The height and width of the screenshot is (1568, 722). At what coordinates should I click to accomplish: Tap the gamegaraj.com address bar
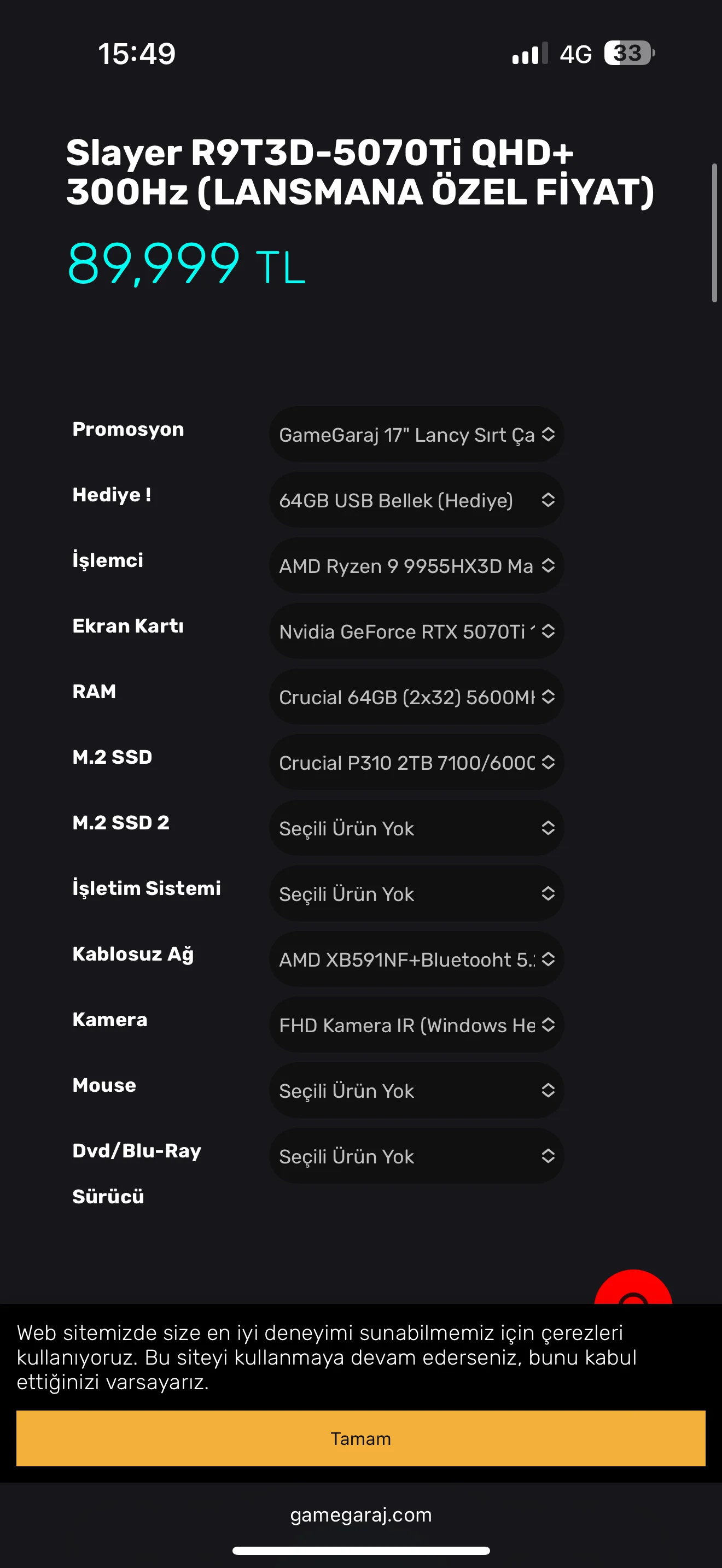tap(361, 1514)
